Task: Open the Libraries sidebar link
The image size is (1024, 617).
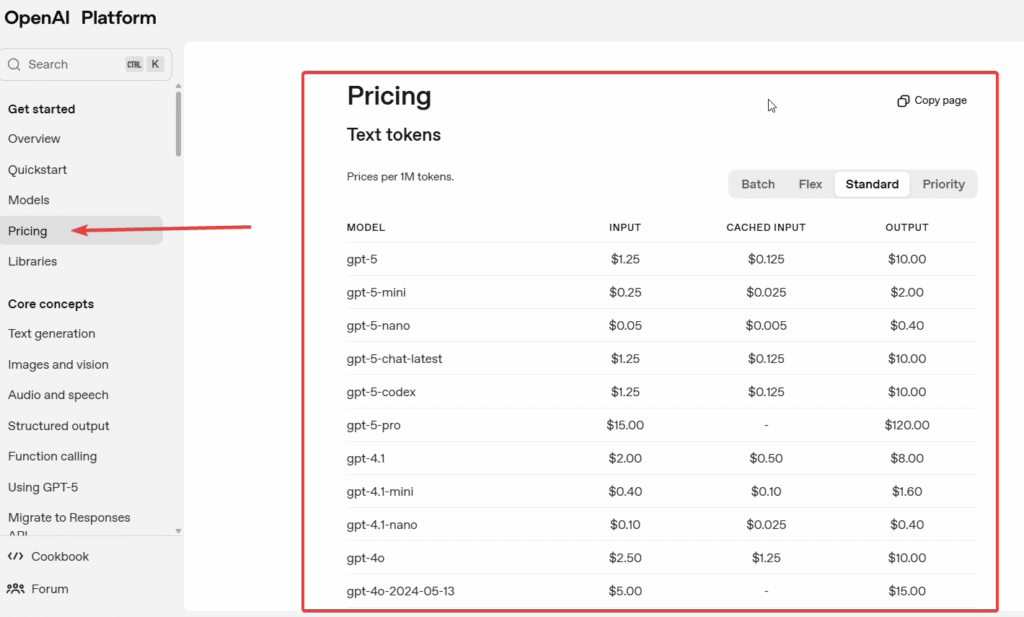Action: point(33,261)
